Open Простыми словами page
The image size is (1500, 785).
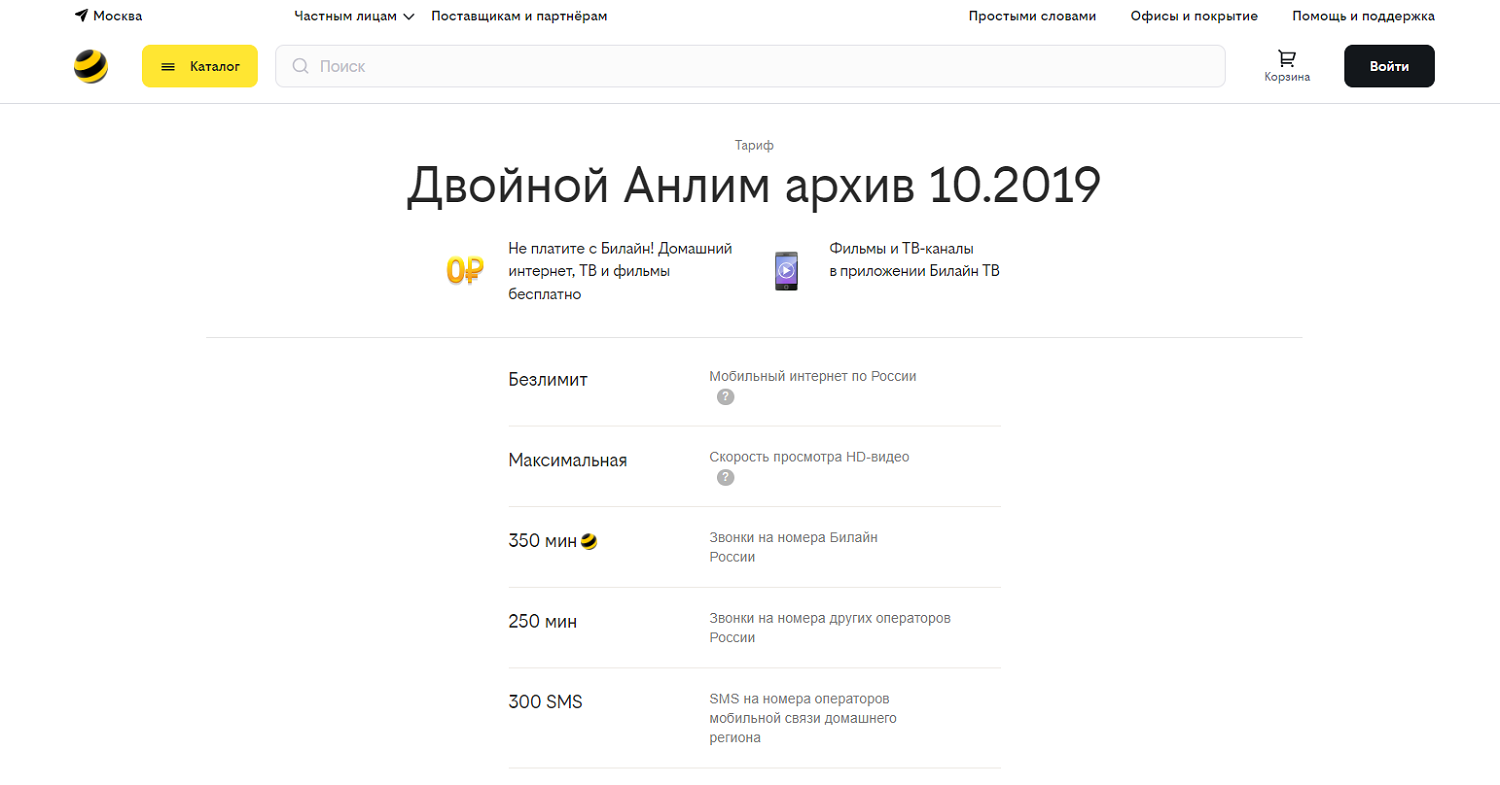[1032, 16]
